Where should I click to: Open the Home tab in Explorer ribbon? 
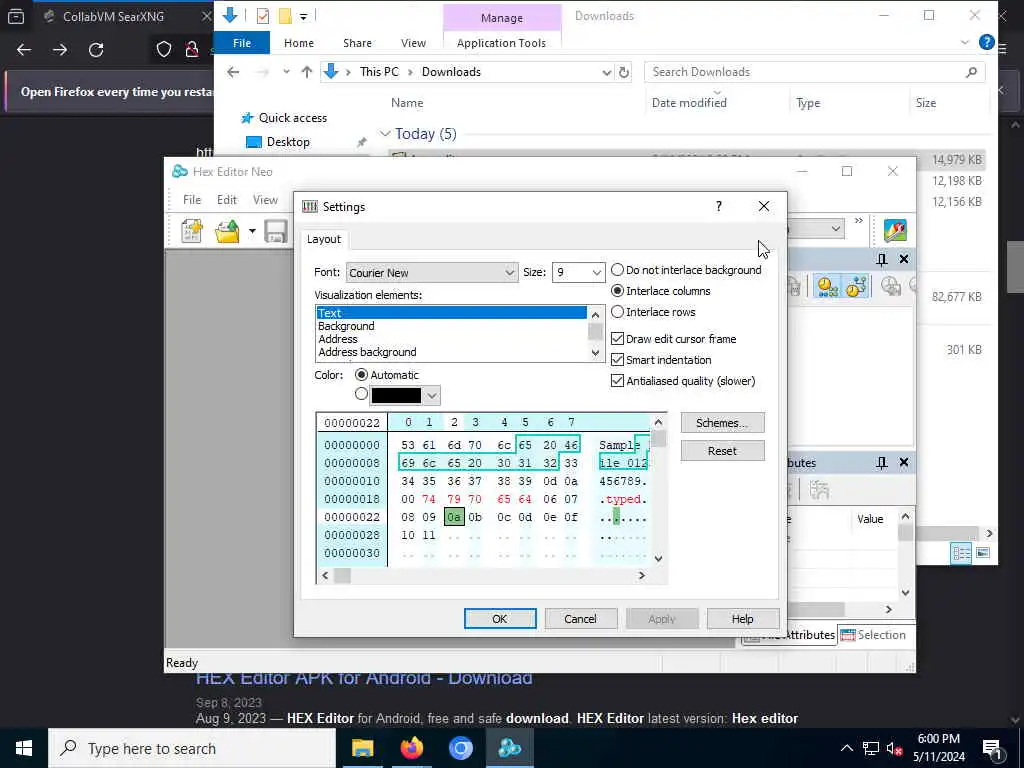(x=299, y=43)
